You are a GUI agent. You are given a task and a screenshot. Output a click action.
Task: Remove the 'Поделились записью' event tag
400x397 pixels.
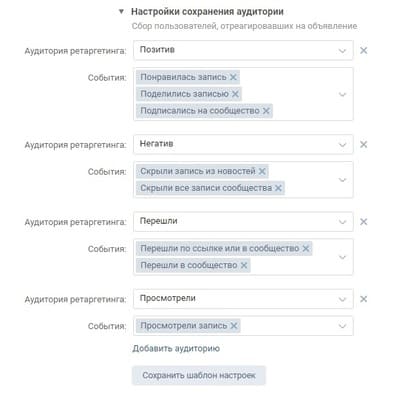tap(235, 94)
